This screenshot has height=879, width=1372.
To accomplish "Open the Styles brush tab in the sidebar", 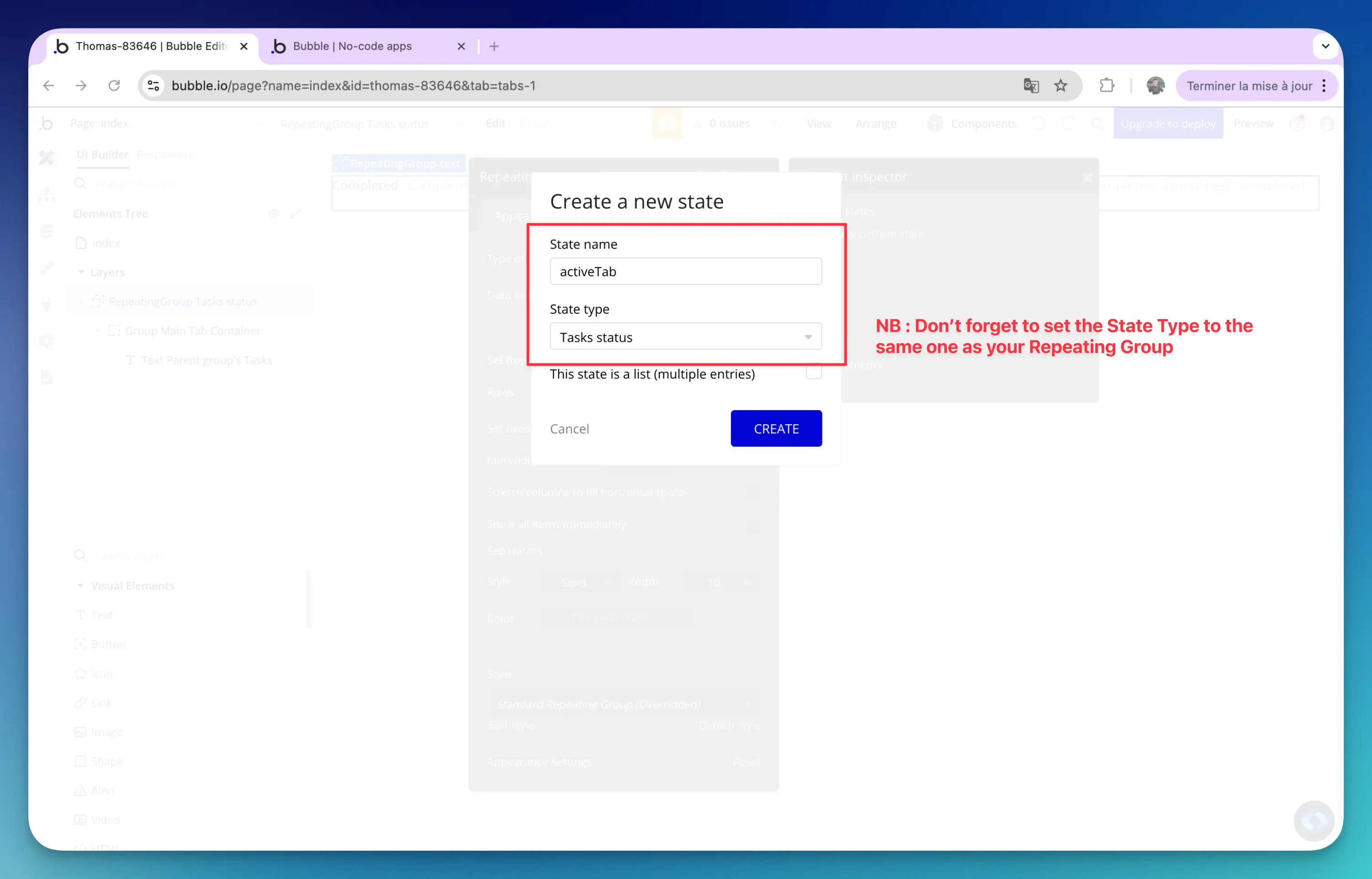I will coord(46,268).
